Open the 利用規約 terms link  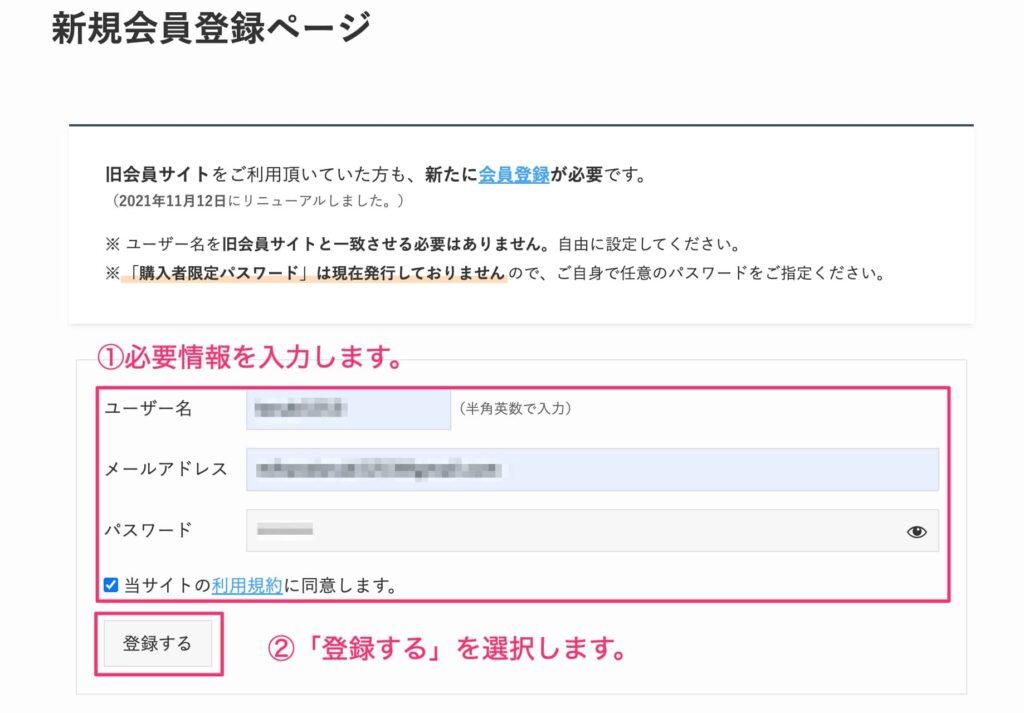click(247, 585)
